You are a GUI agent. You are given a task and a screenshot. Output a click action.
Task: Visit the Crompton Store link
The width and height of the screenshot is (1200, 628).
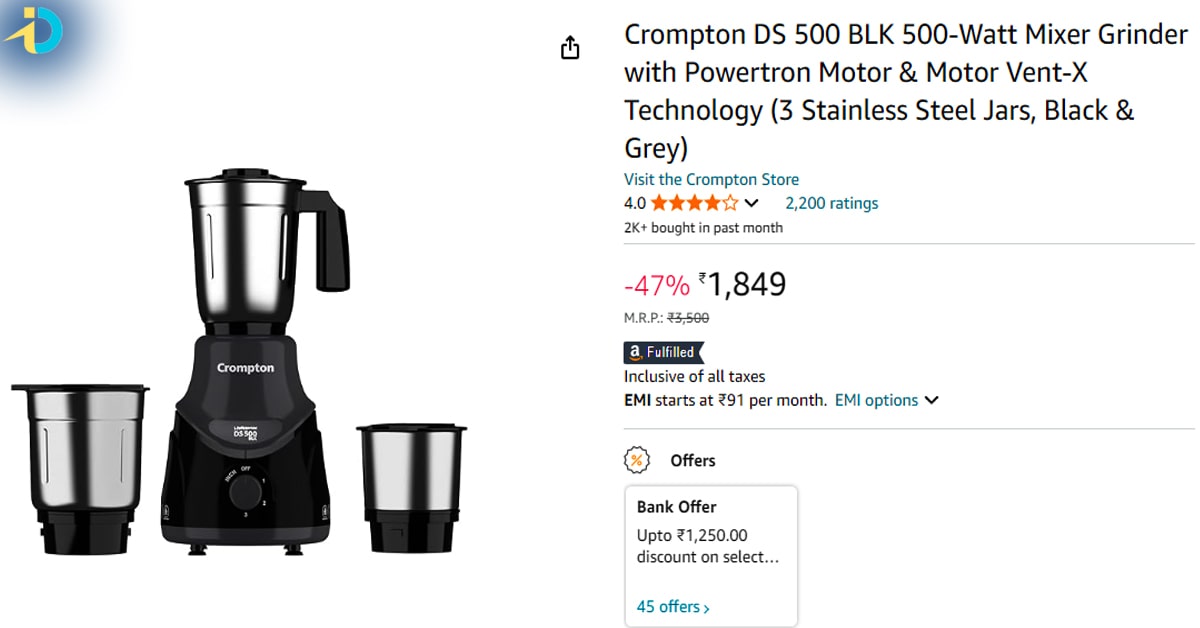tap(711, 179)
